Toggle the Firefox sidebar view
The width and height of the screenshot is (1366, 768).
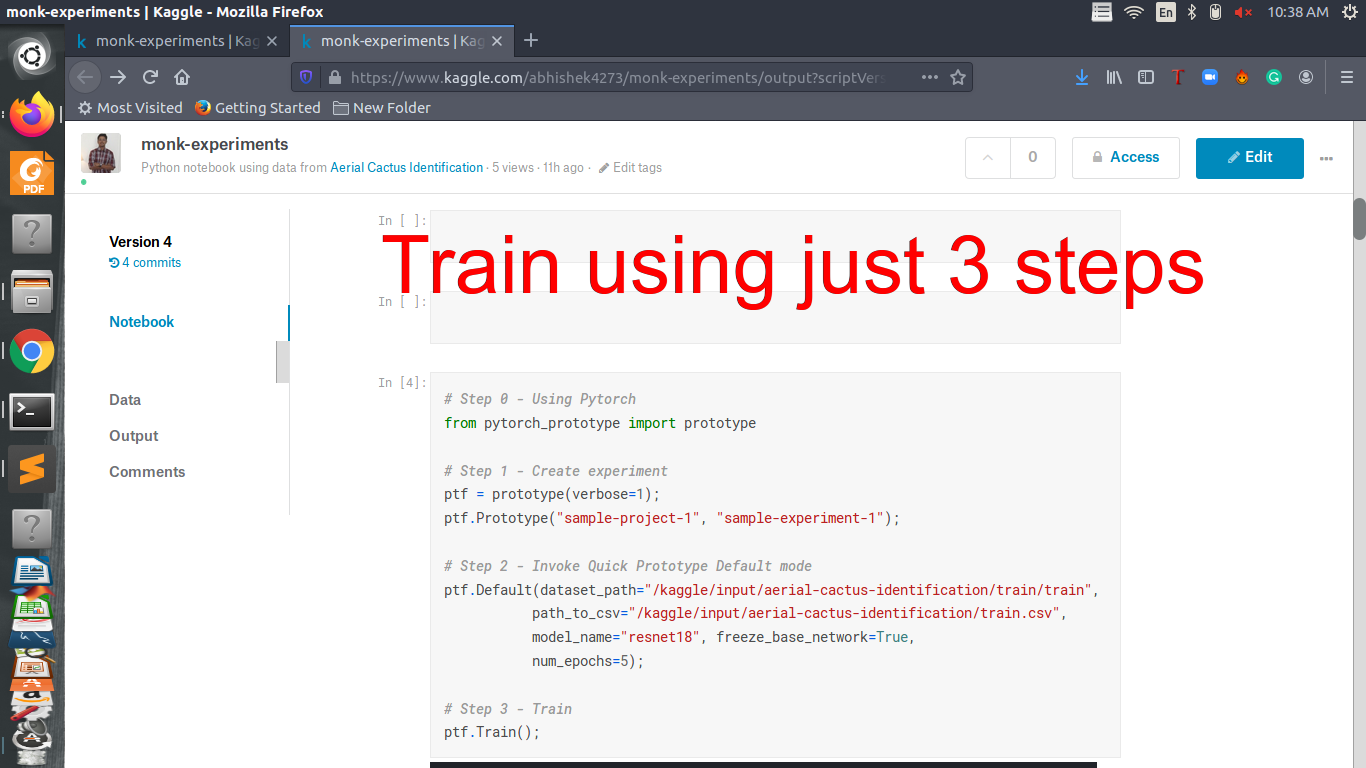(x=1146, y=77)
